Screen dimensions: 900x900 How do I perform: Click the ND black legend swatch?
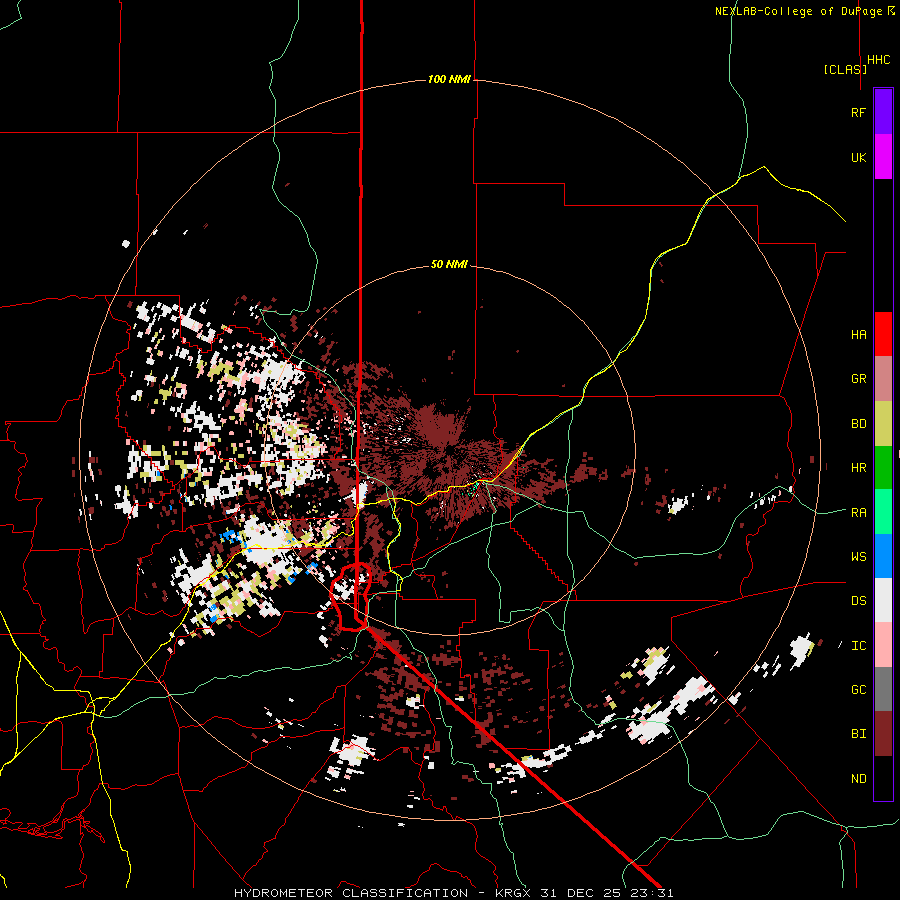coord(883,778)
